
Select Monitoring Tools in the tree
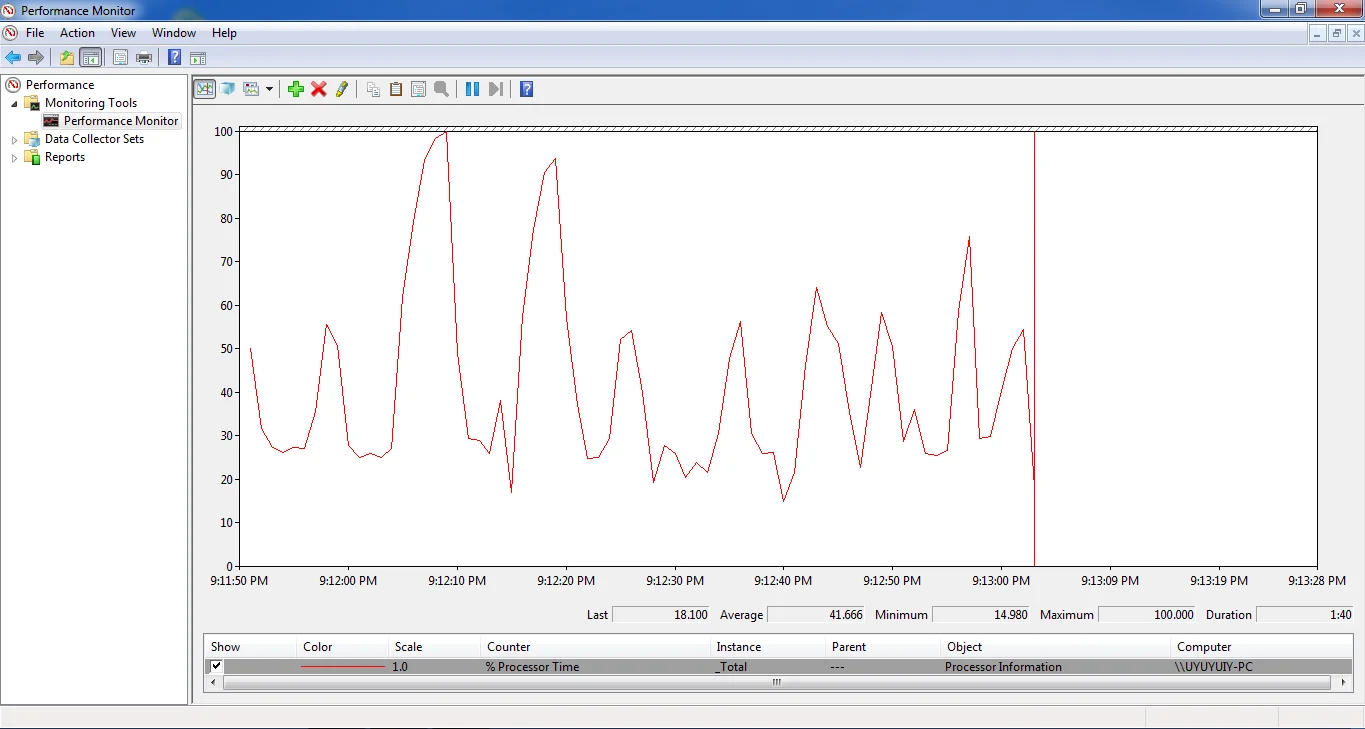(x=91, y=103)
